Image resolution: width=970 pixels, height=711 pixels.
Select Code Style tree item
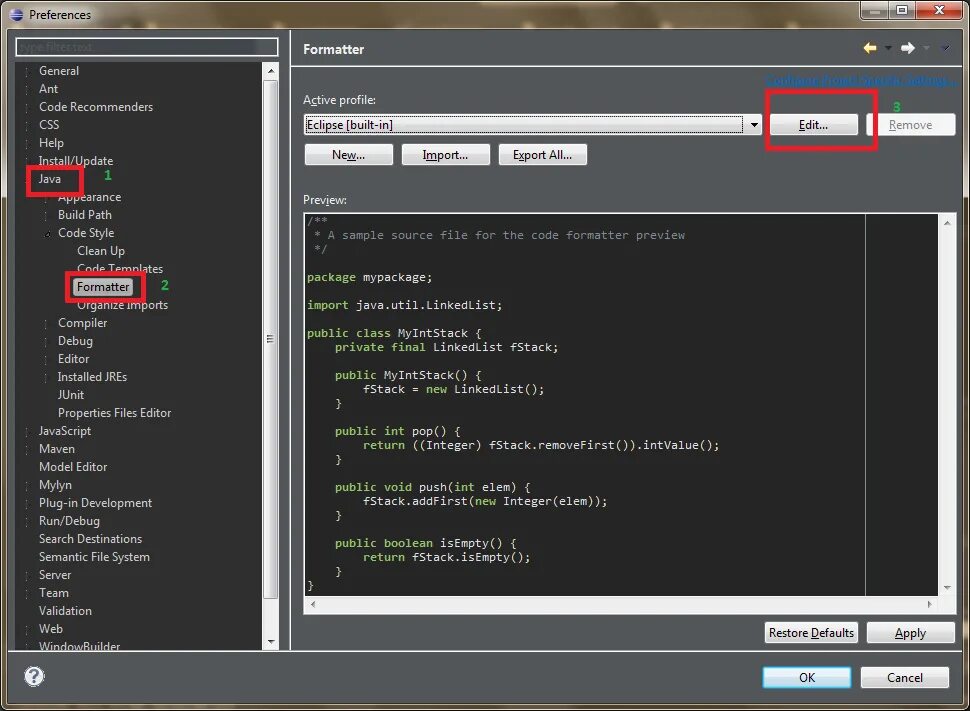pyautogui.click(x=86, y=233)
